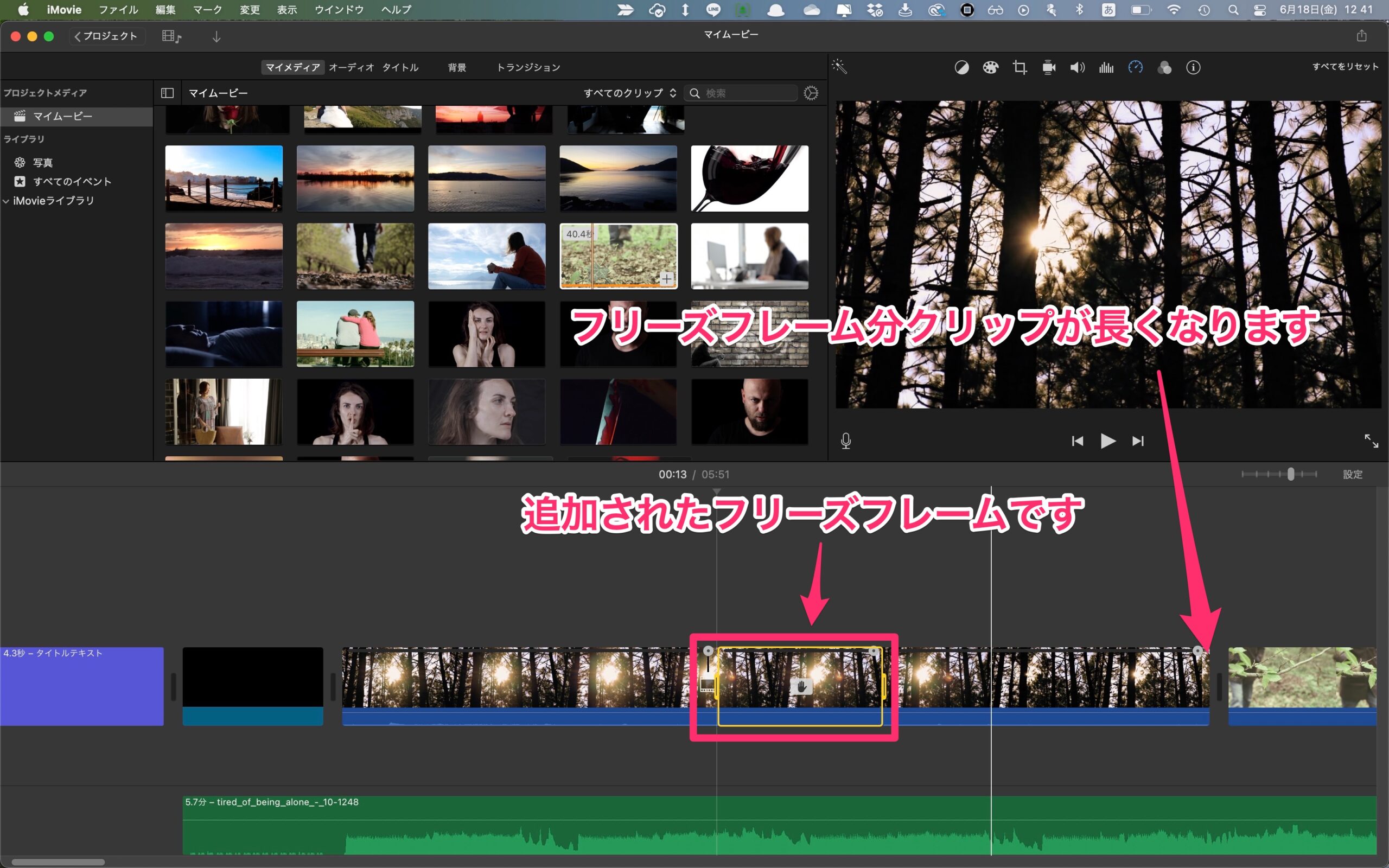
Task: Click the color balance icon
Action: point(961,68)
